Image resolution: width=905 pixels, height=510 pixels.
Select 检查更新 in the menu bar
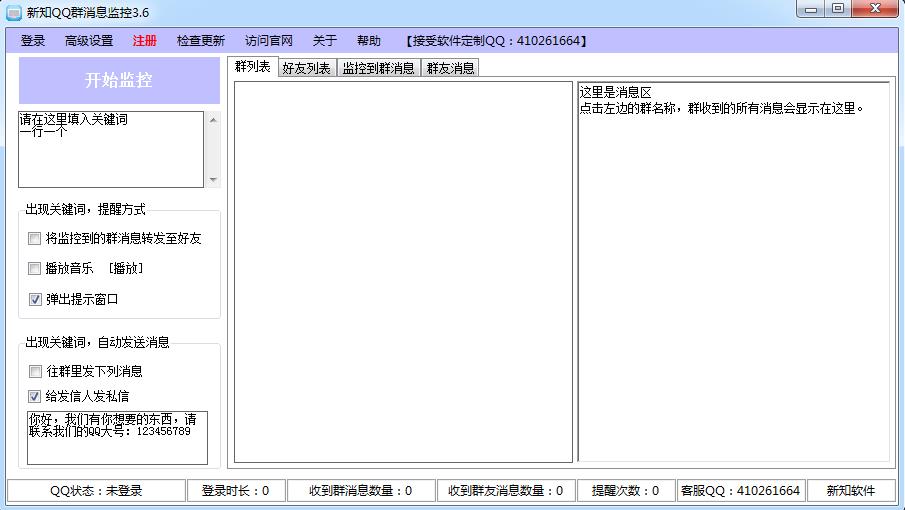[201, 41]
